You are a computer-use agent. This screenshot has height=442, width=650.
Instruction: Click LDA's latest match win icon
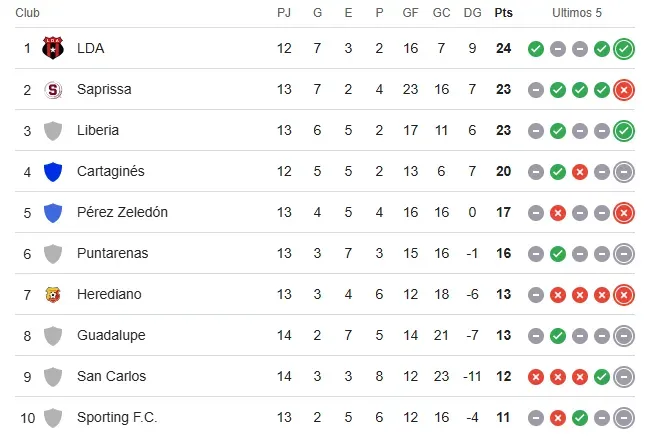[x=624, y=48]
